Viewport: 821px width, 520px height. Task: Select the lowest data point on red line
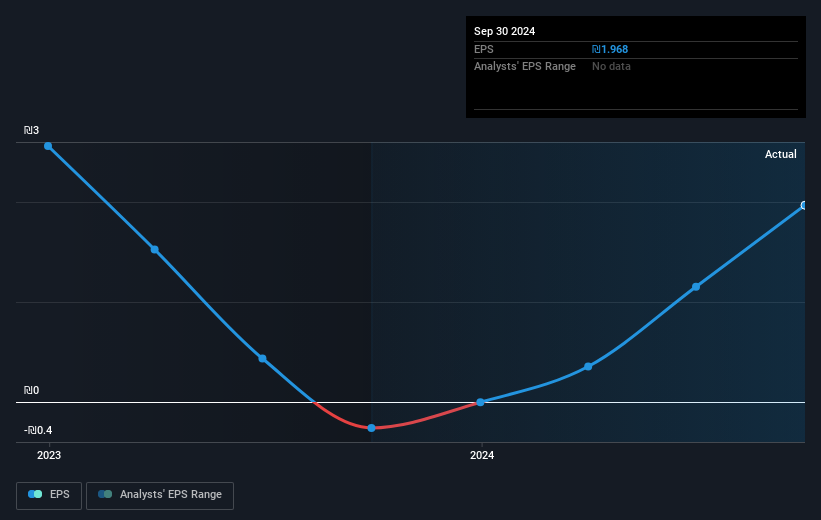pos(371,428)
